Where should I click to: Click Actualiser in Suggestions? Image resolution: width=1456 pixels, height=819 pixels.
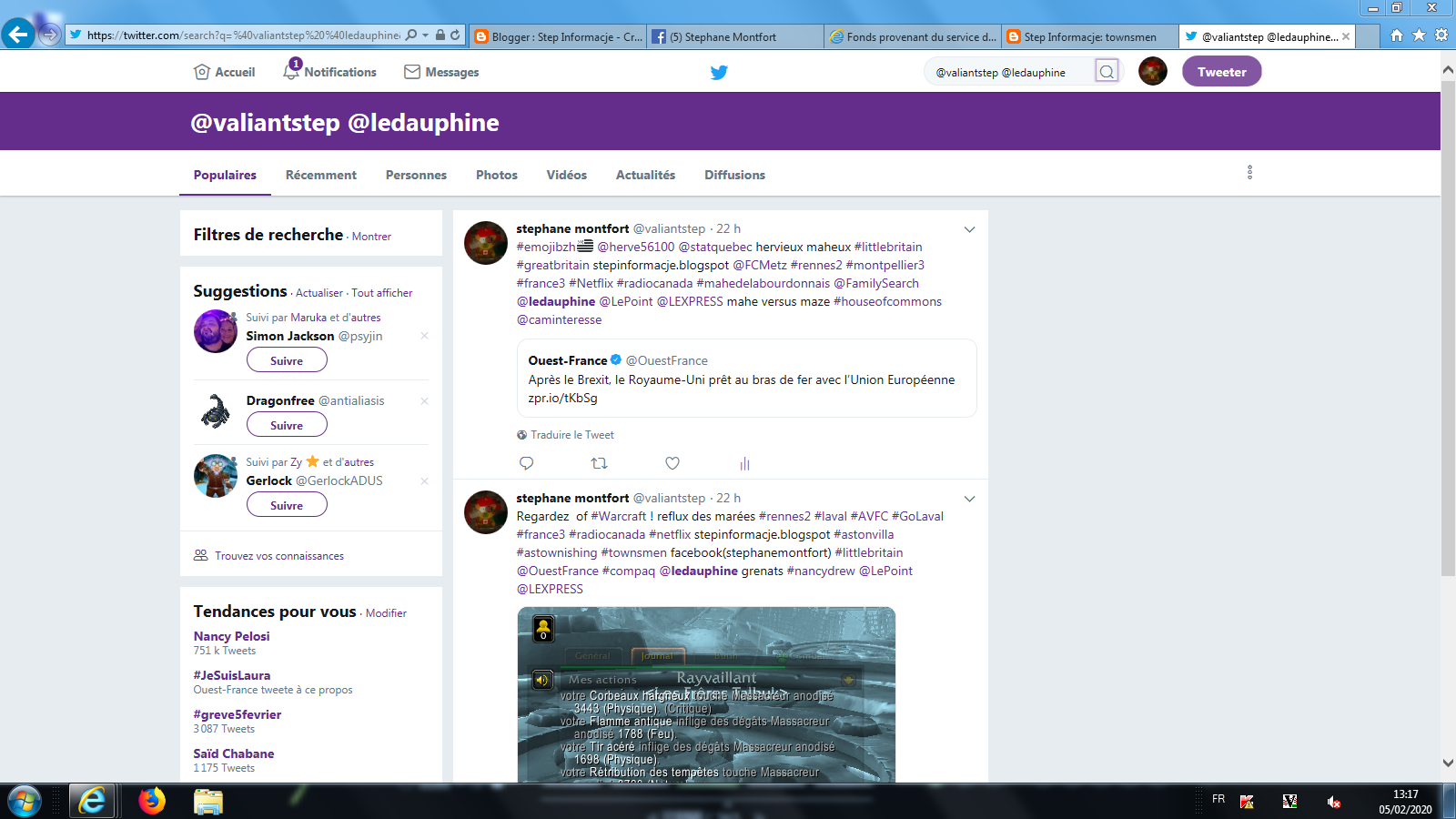319,293
